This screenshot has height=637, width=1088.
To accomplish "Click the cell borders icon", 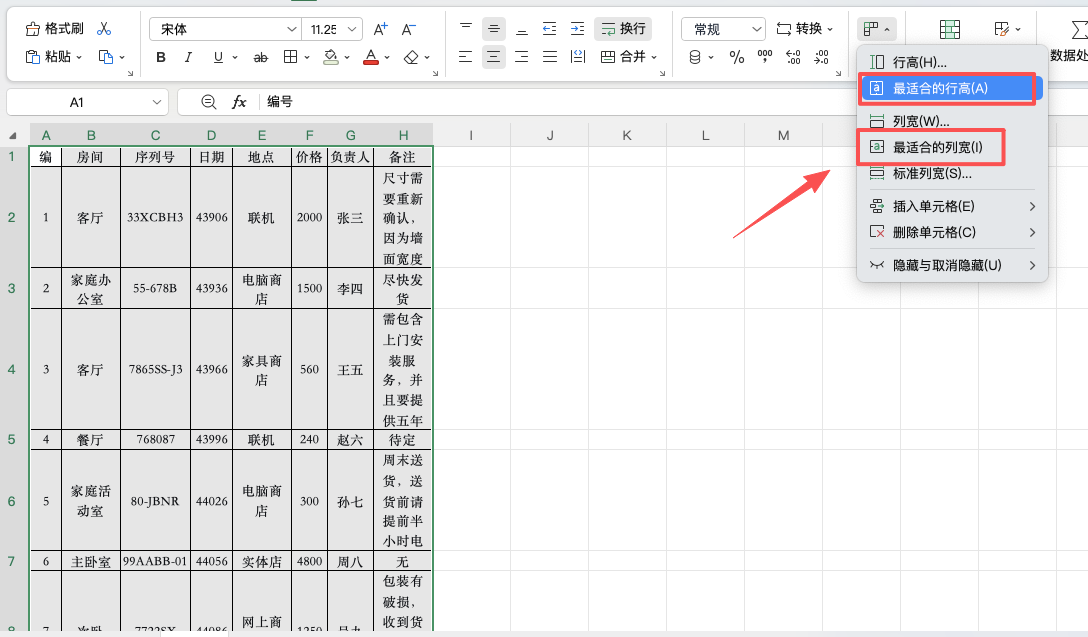I will 291,58.
